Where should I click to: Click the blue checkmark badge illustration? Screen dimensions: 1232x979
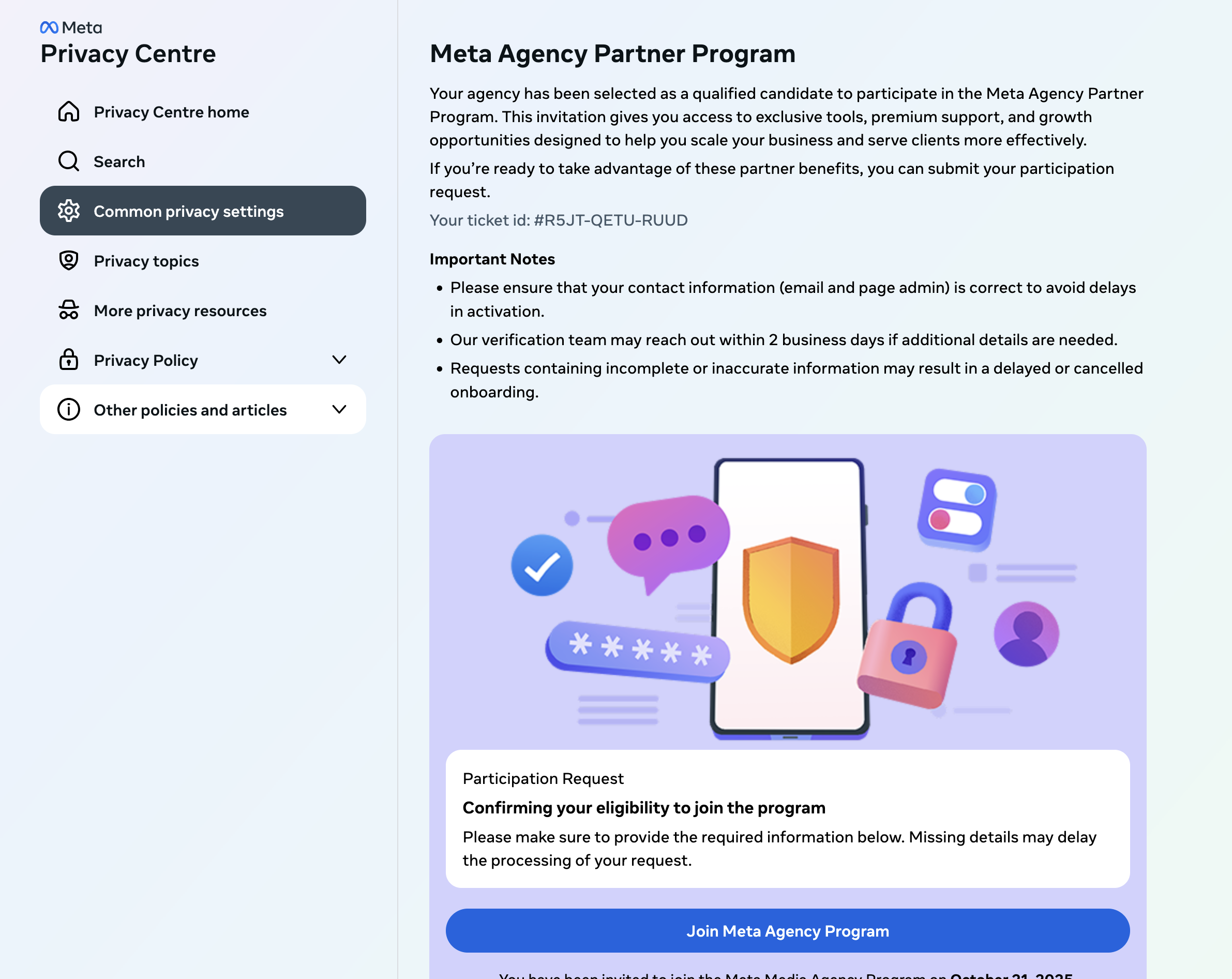pos(542,565)
